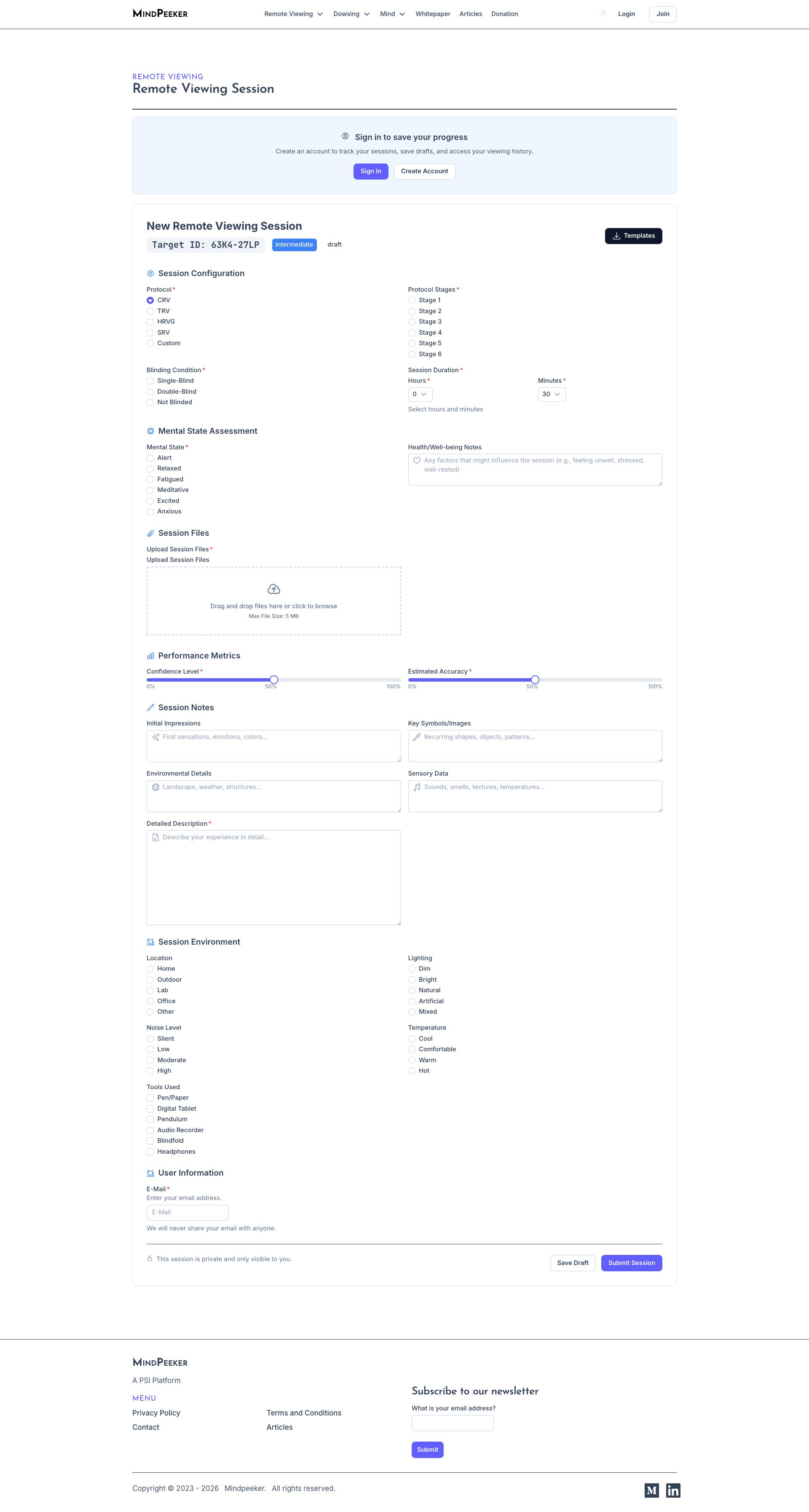This screenshot has width=809, height=1512.
Task: Click the Performance Metrics chart icon
Action: pyautogui.click(x=150, y=655)
